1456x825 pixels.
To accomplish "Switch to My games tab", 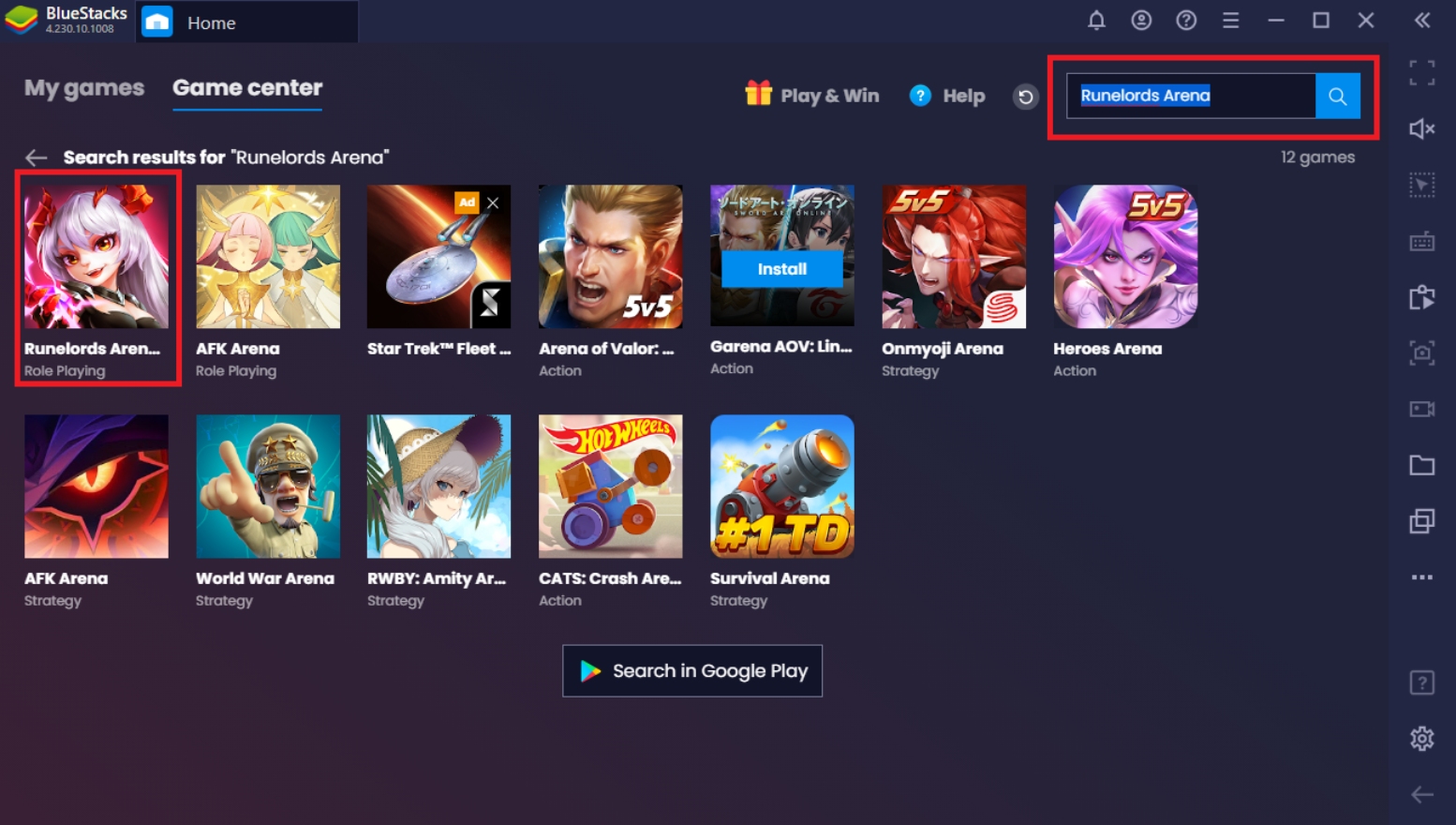I will 84,87.
